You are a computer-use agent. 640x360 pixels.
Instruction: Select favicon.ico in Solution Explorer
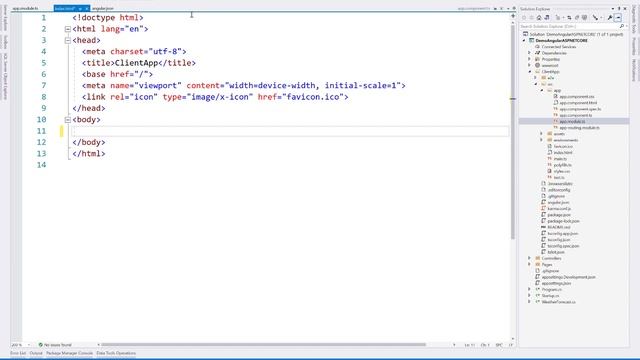pos(563,147)
